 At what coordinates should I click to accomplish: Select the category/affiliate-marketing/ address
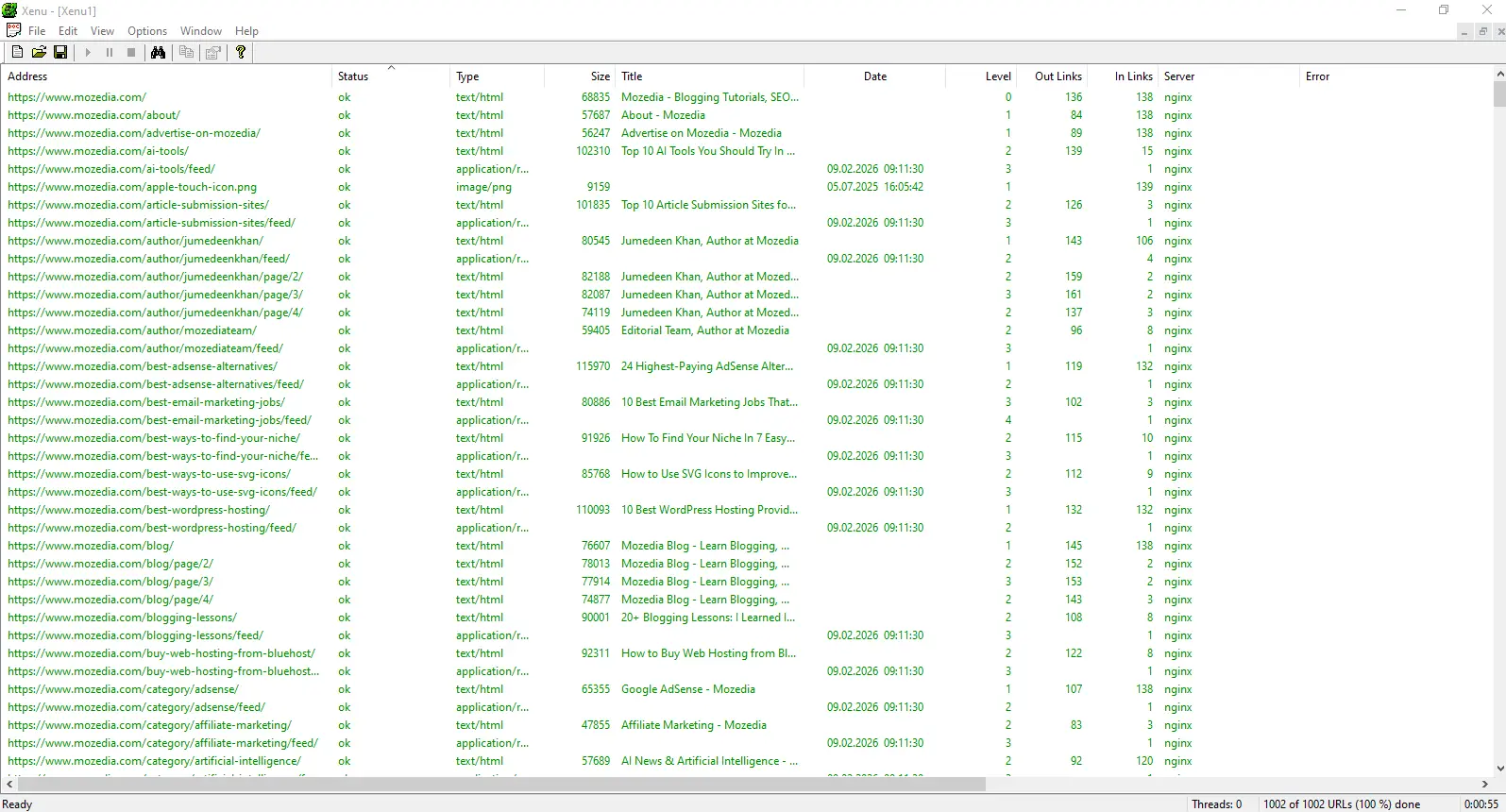click(149, 725)
